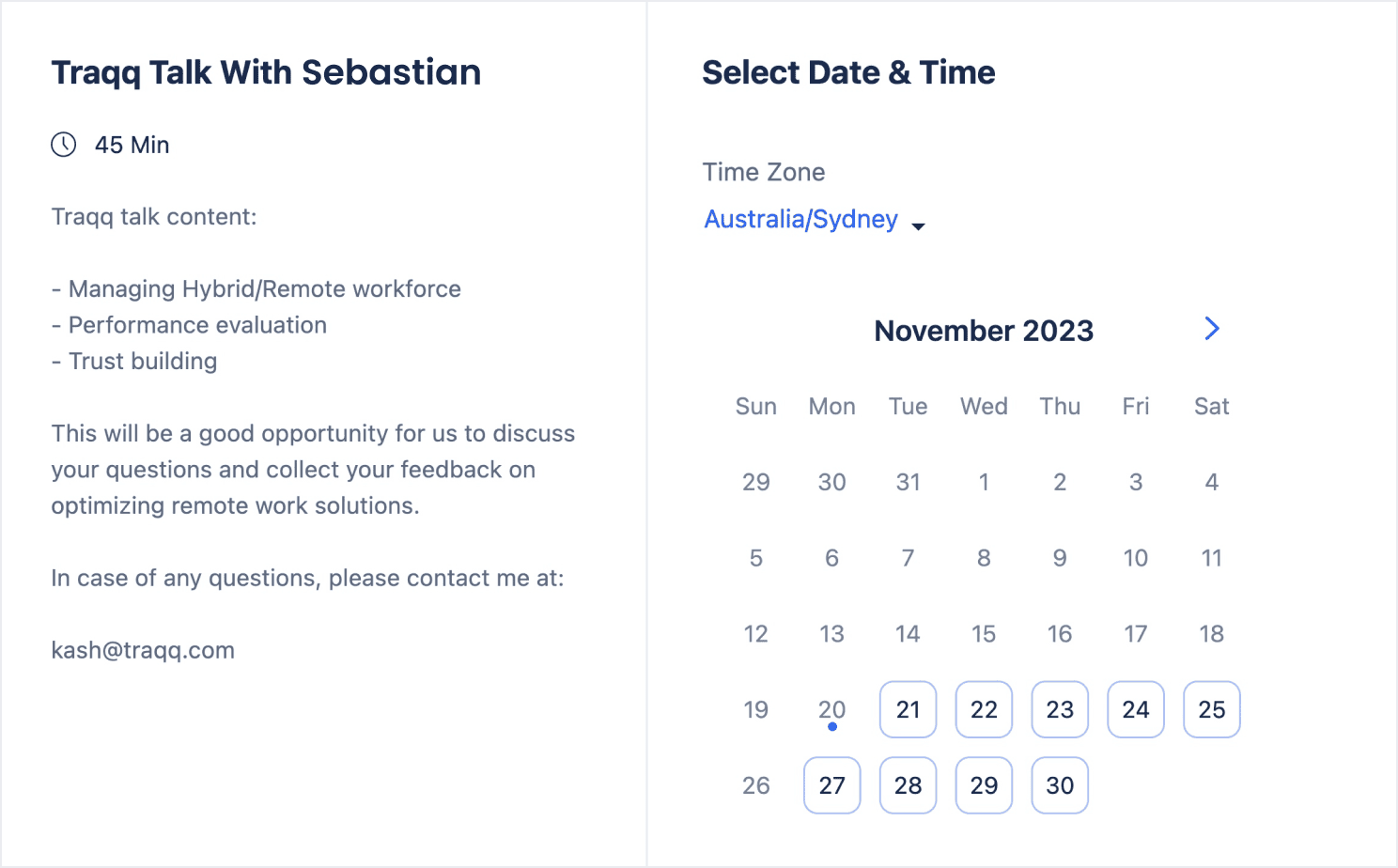
Task: Click disabled date November 15
Action: click(984, 634)
